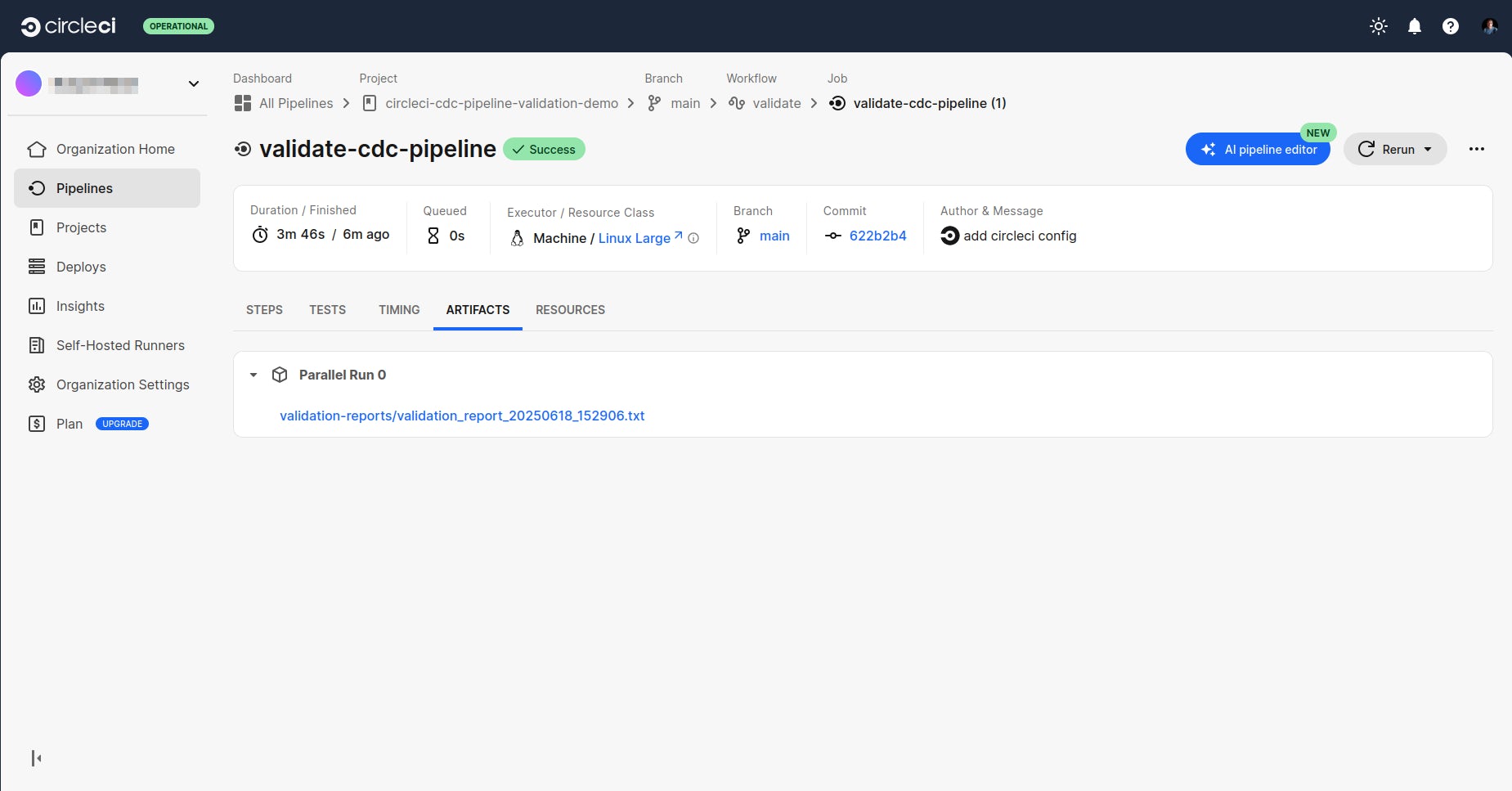Open the TIMING tab
The width and height of the screenshot is (1512, 791).
398,310
